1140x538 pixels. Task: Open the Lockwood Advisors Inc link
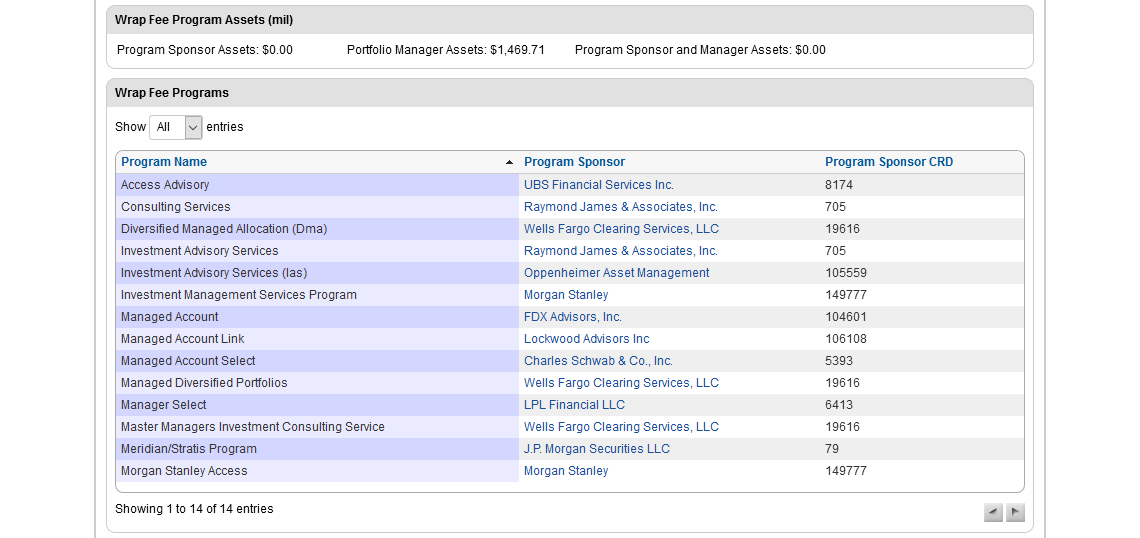coord(586,339)
